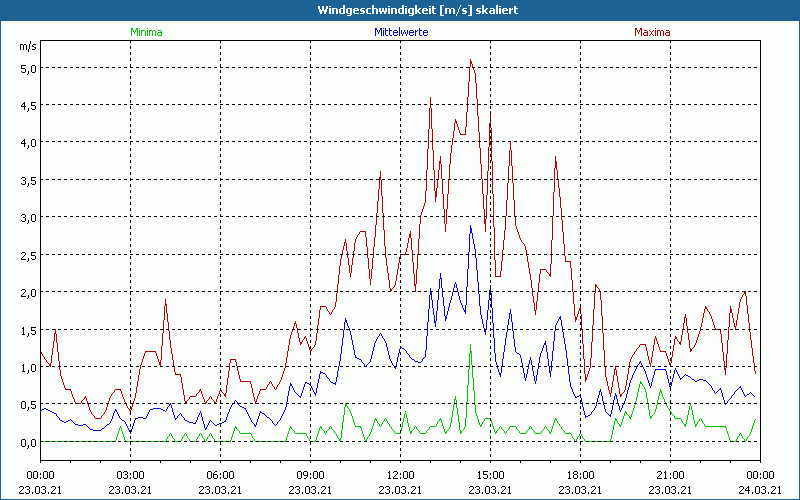Click the blue Mittelwerte peak near 14:20

(x=470, y=226)
